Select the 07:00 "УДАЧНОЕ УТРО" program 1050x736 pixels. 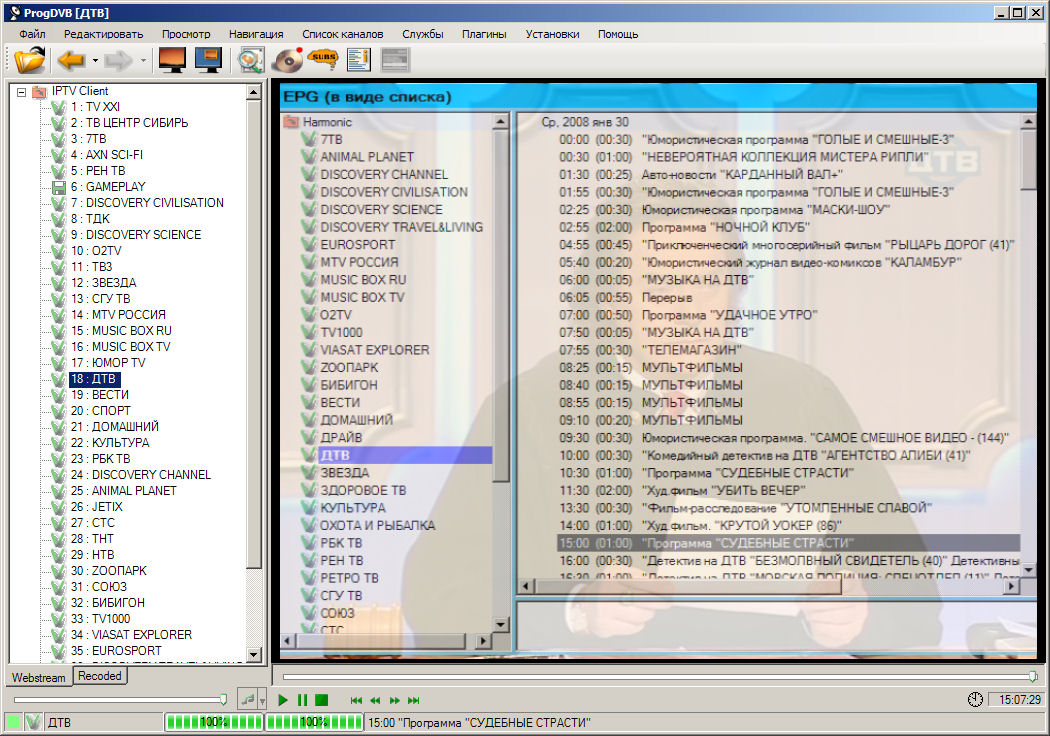click(688, 315)
